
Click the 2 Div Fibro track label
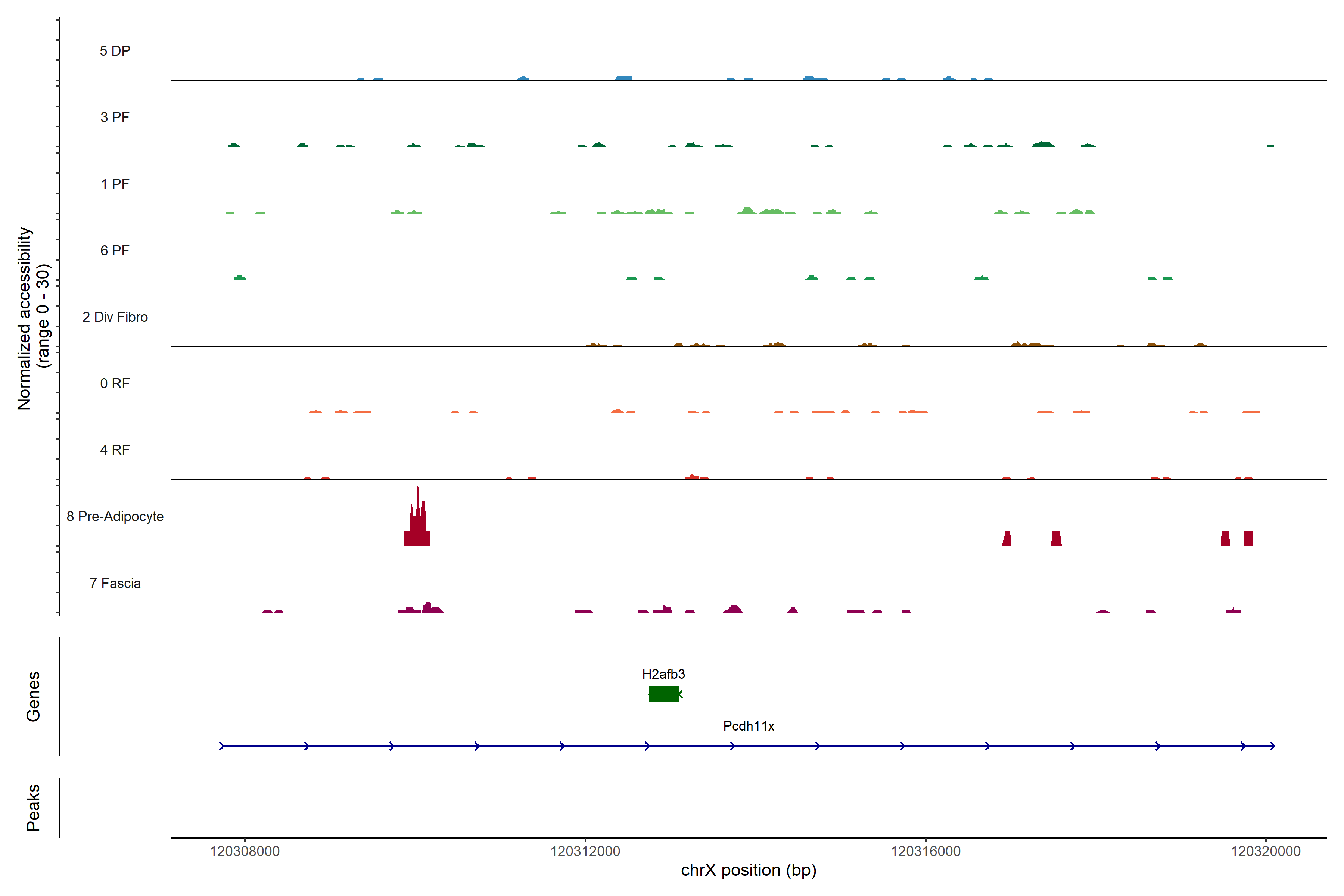(x=115, y=317)
